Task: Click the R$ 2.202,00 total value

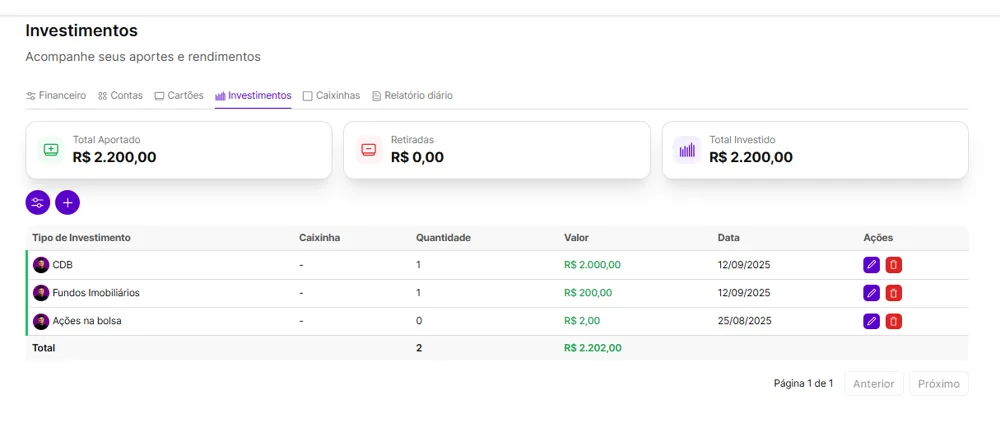Action: pyautogui.click(x=593, y=348)
